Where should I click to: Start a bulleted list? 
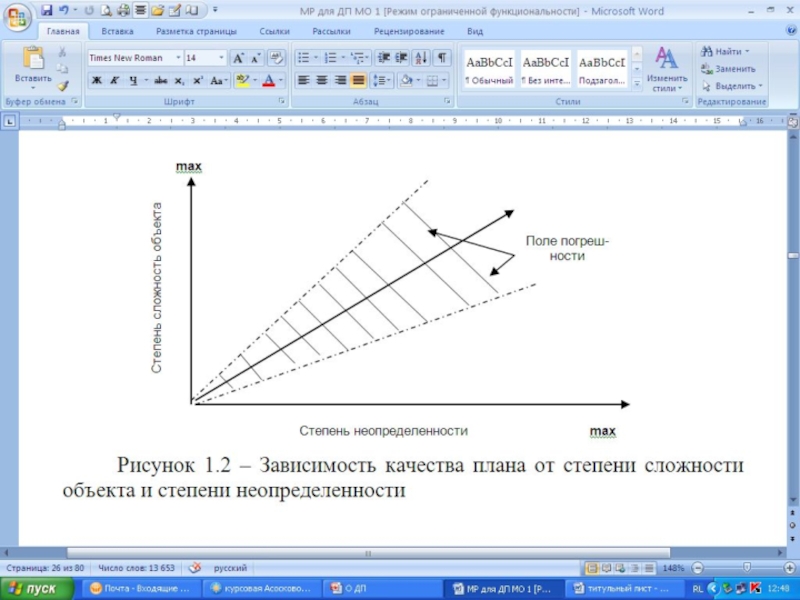tap(303, 58)
